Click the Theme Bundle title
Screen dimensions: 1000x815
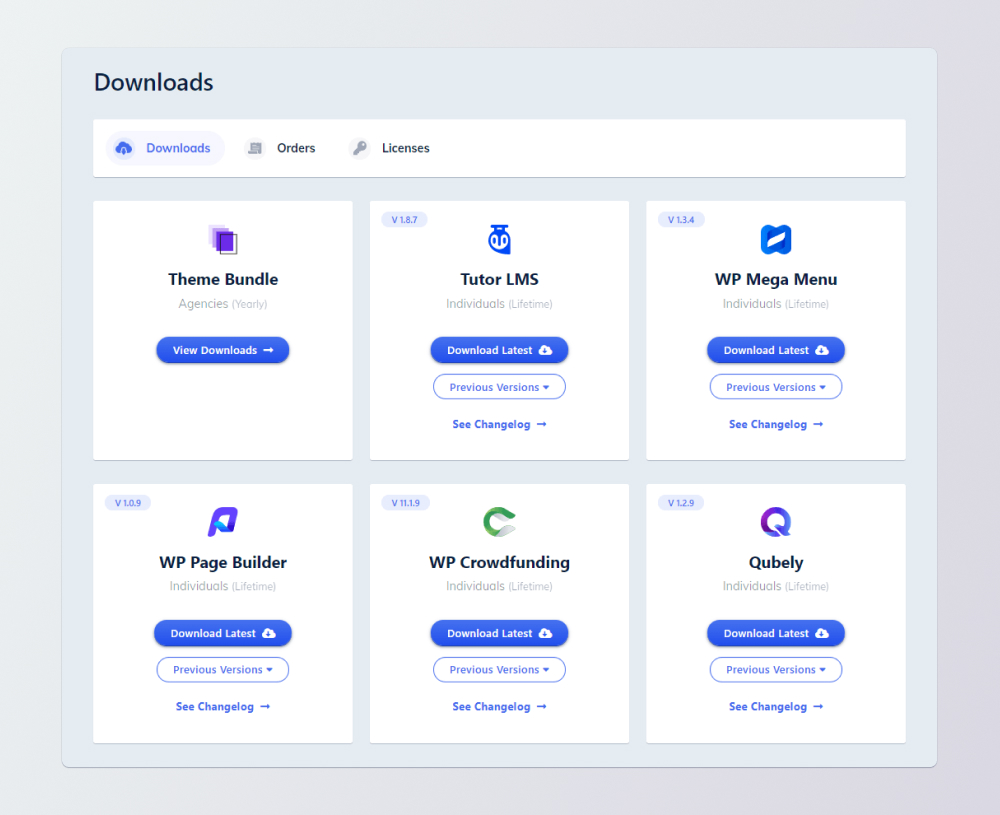point(223,279)
